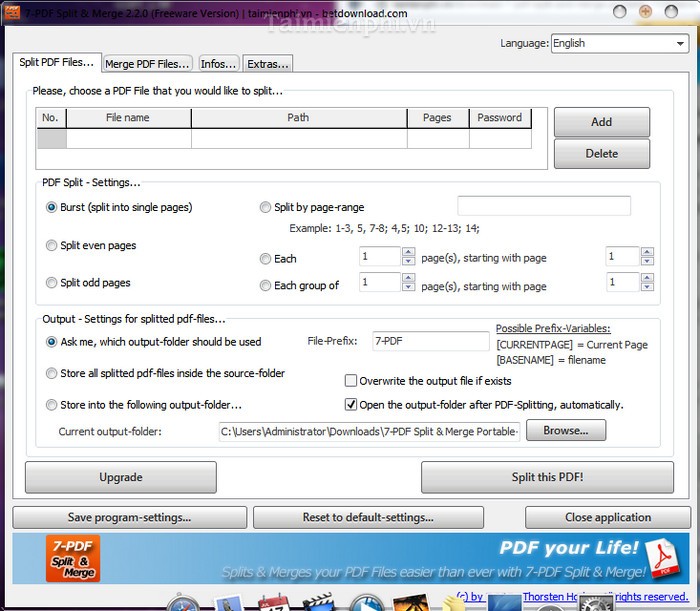
Task: Choose Store all splitted pdf-files inside source-folder
Action: [x=51, y=373]
